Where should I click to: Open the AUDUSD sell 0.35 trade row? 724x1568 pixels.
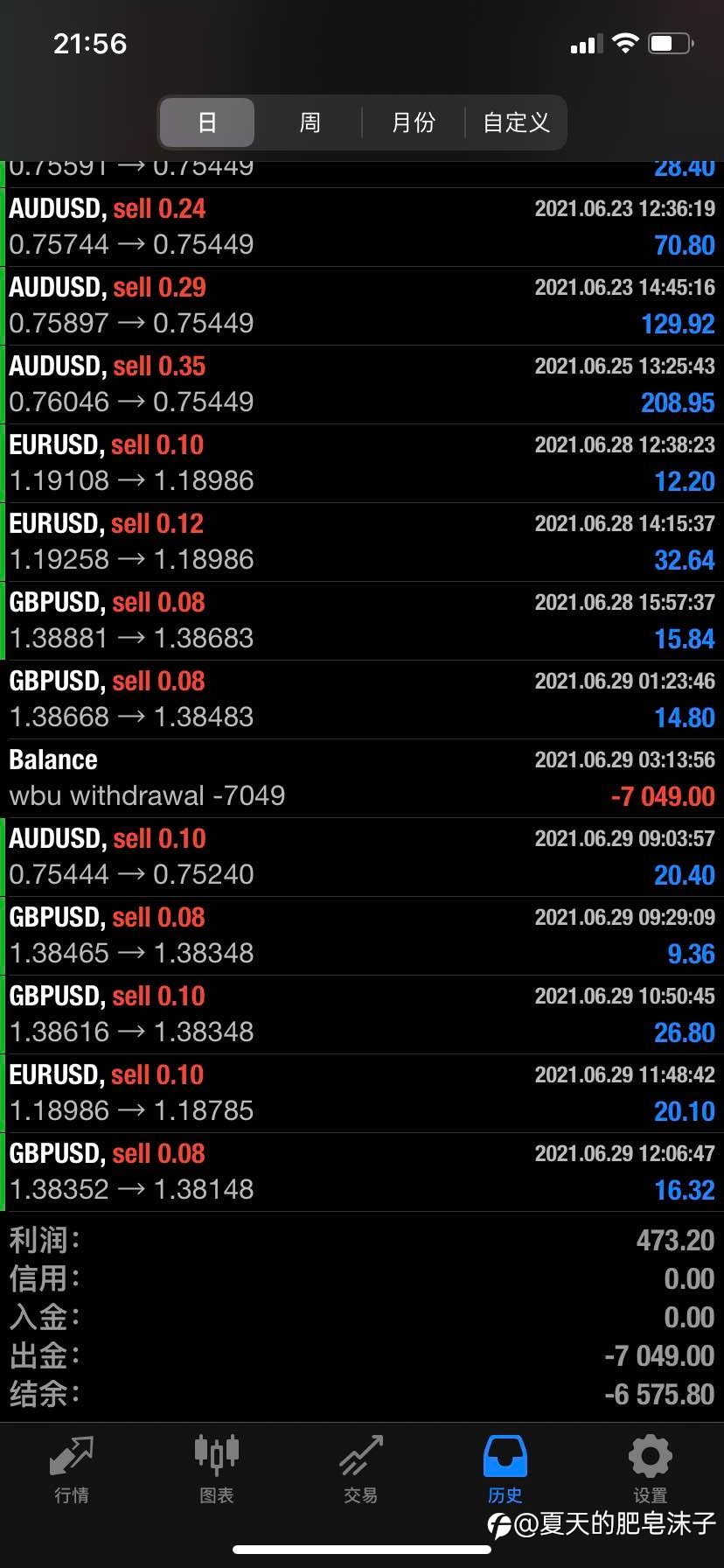click(x=362, y=384)
